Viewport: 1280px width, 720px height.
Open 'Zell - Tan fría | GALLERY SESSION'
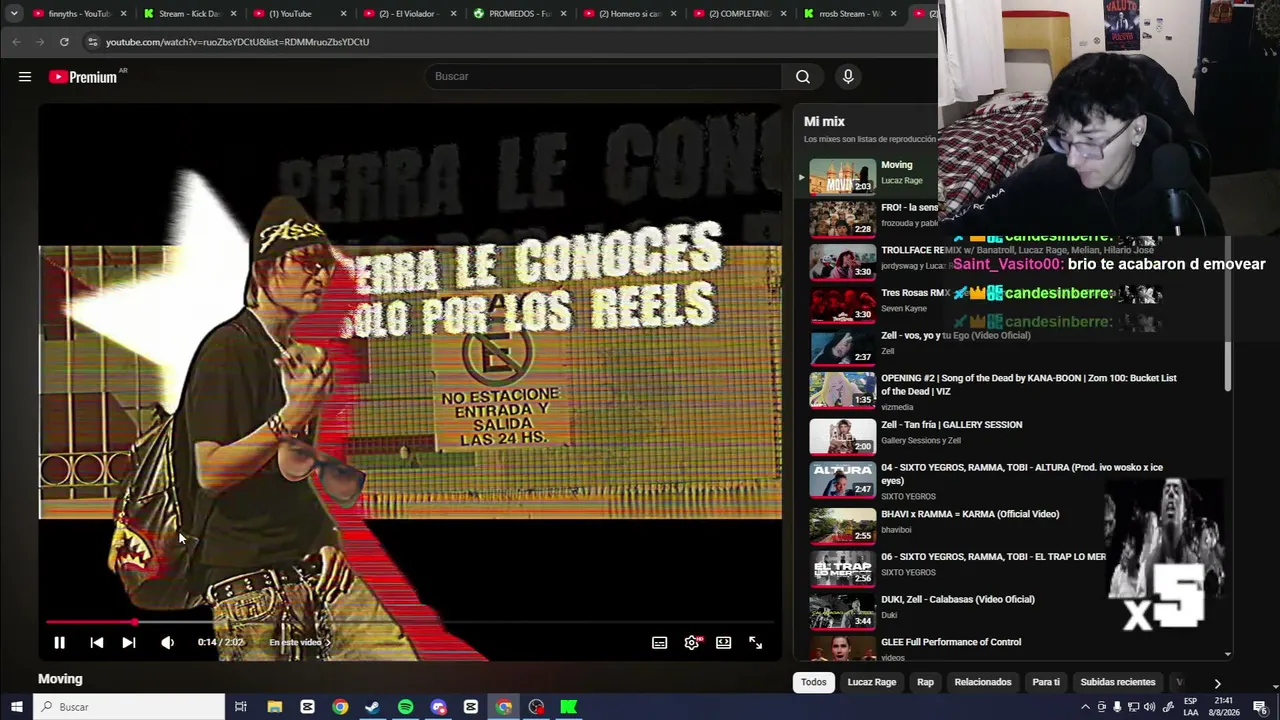pos(951,425)
